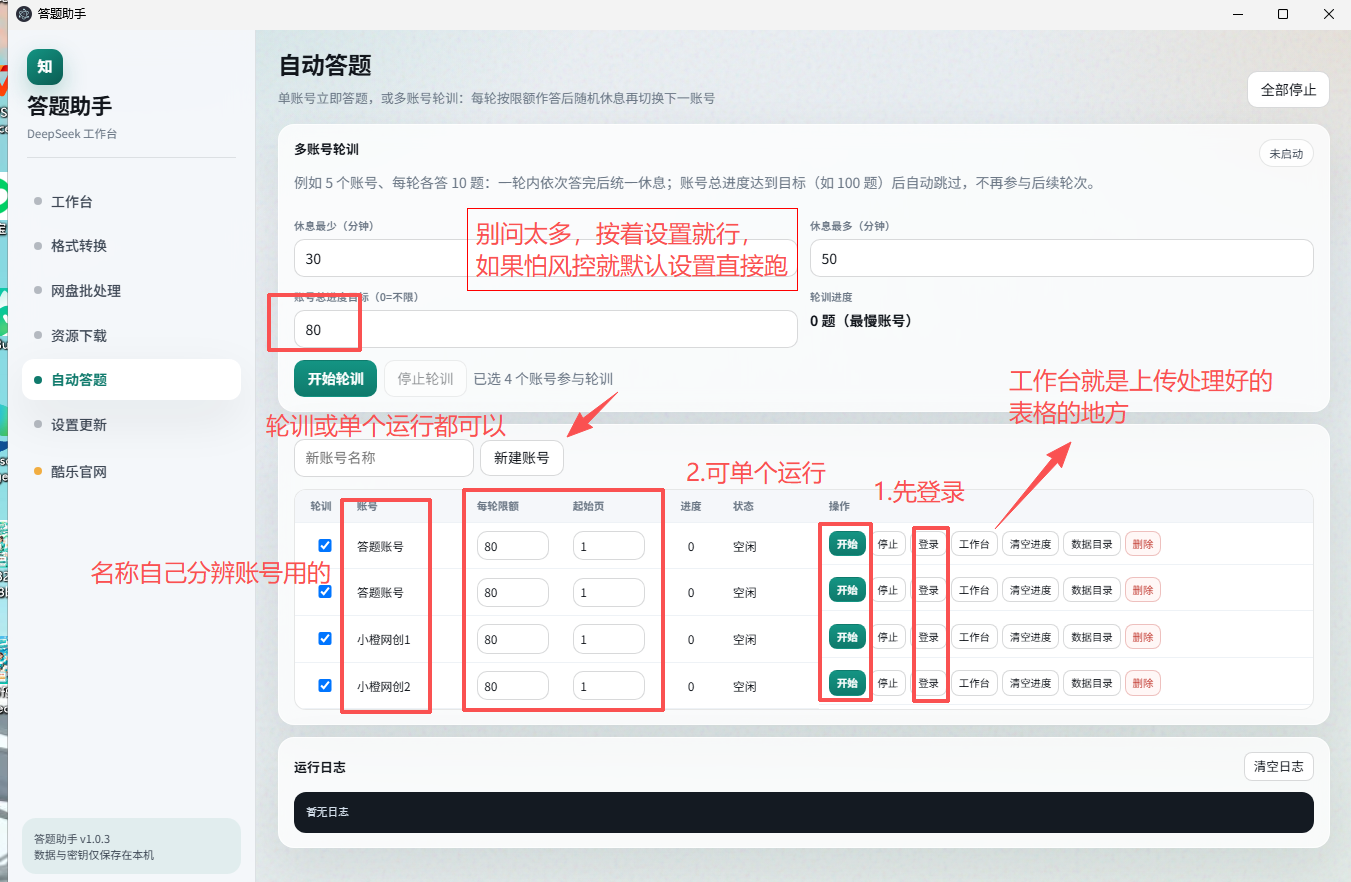Viewport: 1351px width, 882px height.
Task: Stop the 小橙网创2 account with 停止
Action: 887,683
